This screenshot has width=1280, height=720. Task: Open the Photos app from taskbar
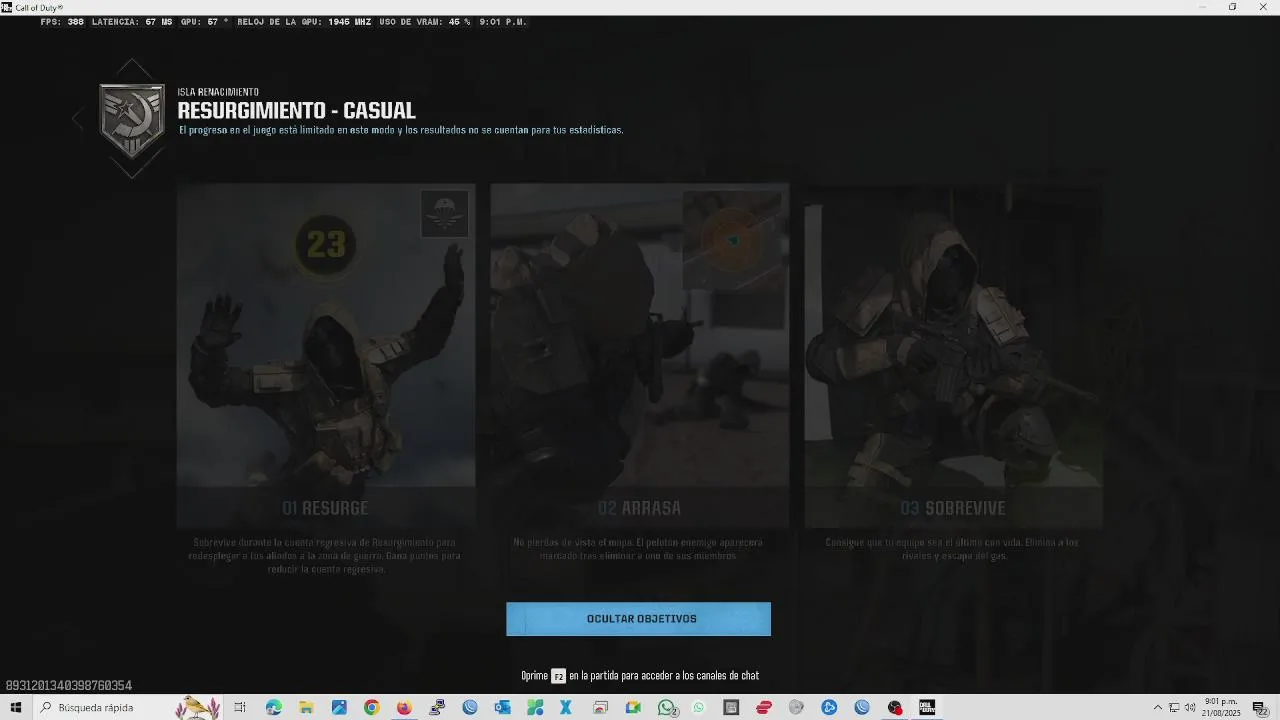[x=339, y=707]
